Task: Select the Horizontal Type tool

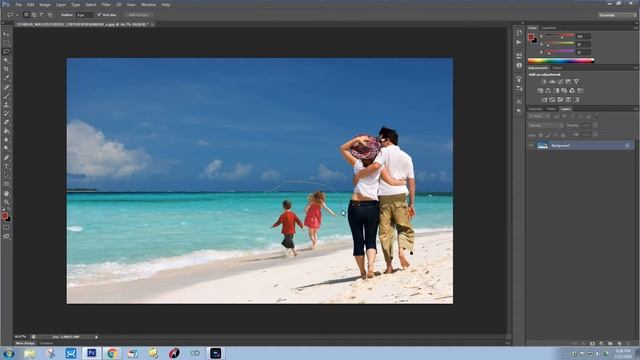Action: click(6, 167)
